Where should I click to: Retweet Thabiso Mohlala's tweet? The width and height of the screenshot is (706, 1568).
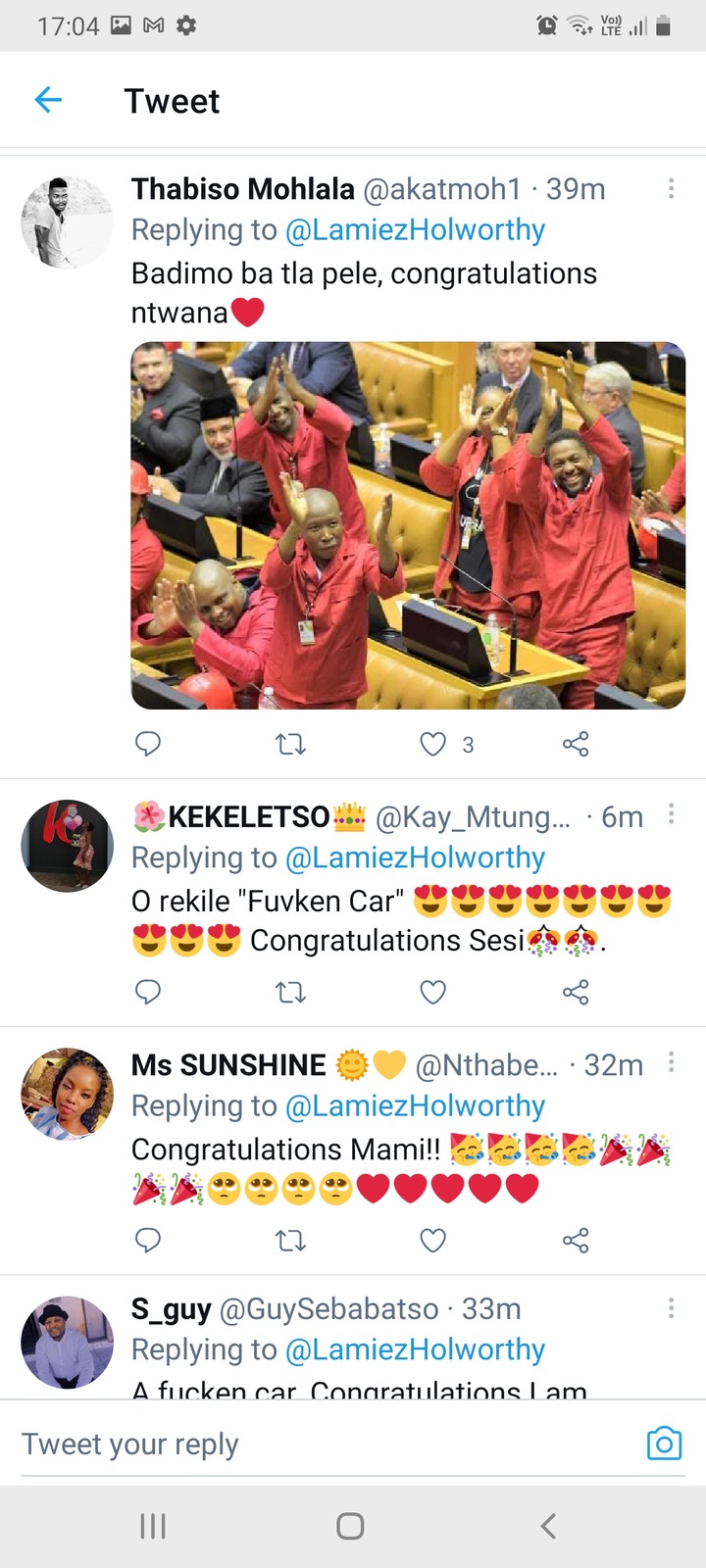coord(290,745)
